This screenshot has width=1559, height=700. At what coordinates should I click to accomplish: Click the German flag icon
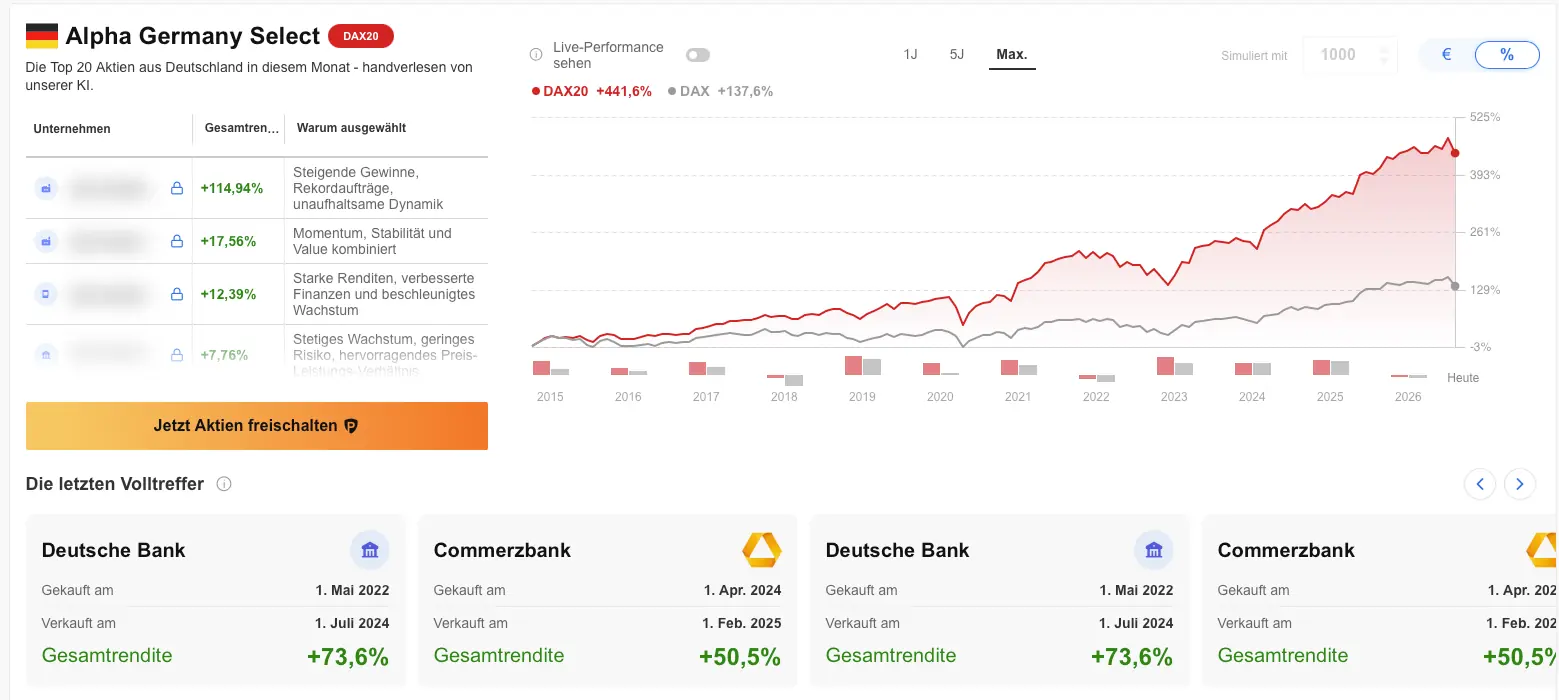pos(42,36)
